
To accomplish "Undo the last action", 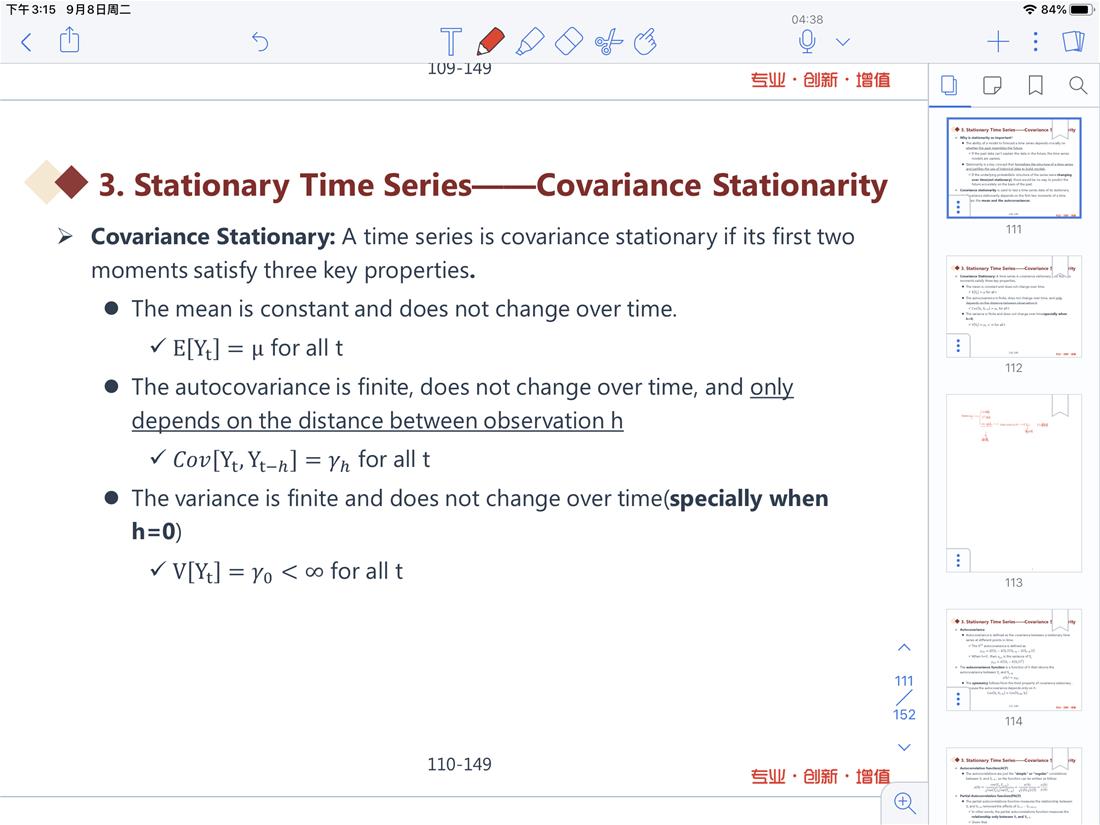I will 260,42.
